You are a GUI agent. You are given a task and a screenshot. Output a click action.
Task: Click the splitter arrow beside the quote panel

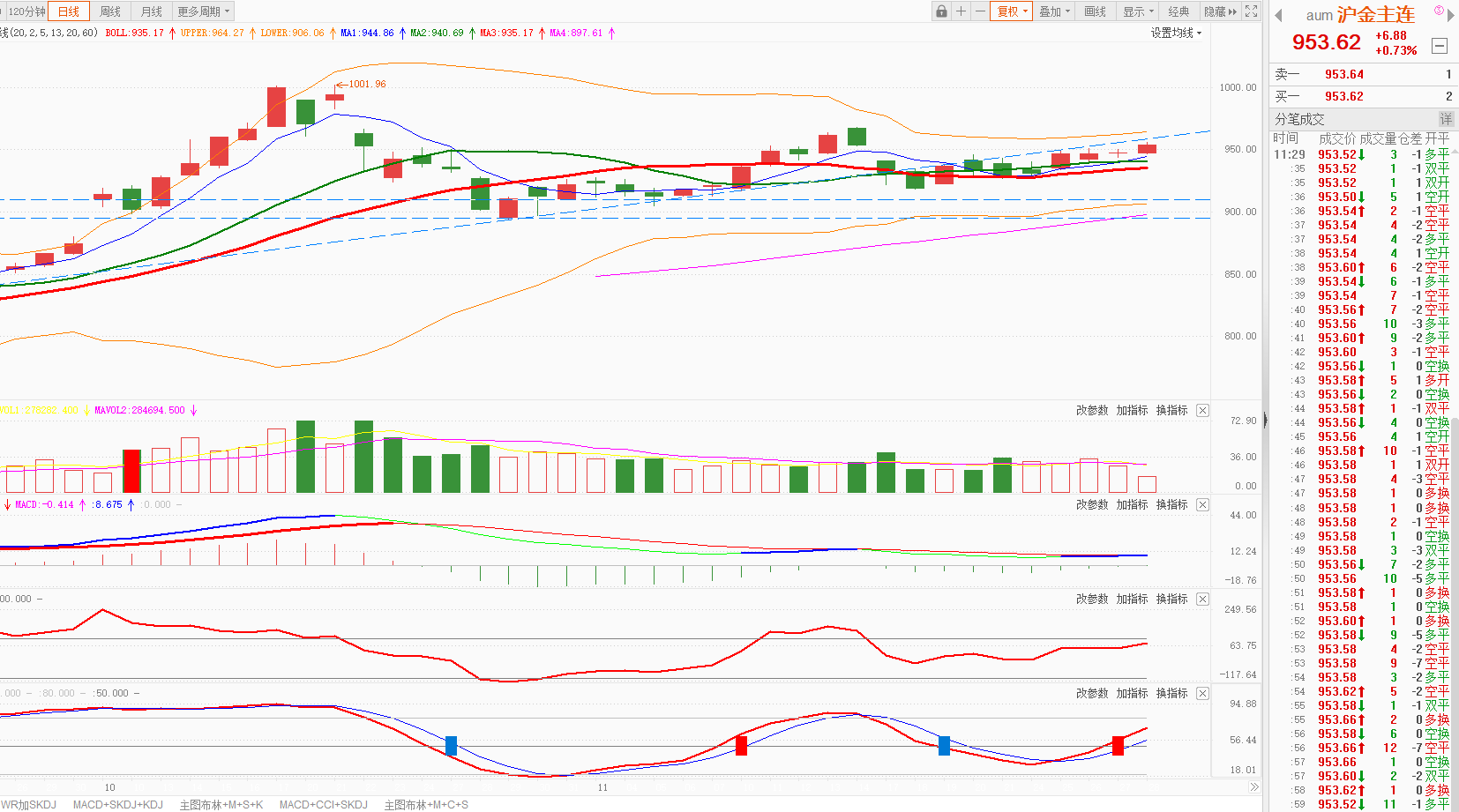click(1265, 421)
